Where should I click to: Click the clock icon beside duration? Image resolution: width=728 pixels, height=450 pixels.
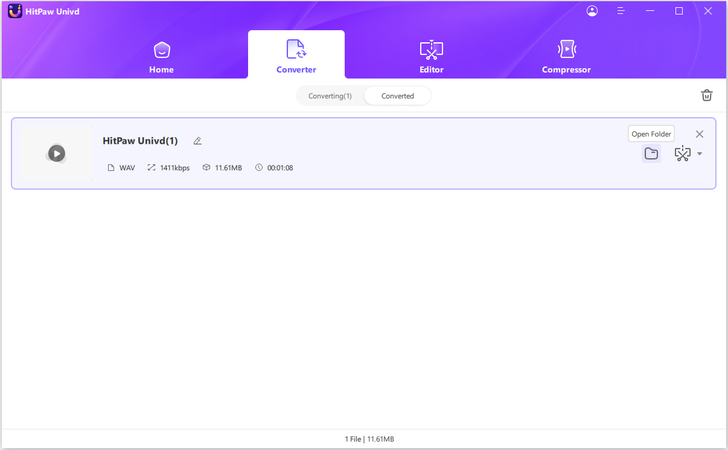pos(259,167)
